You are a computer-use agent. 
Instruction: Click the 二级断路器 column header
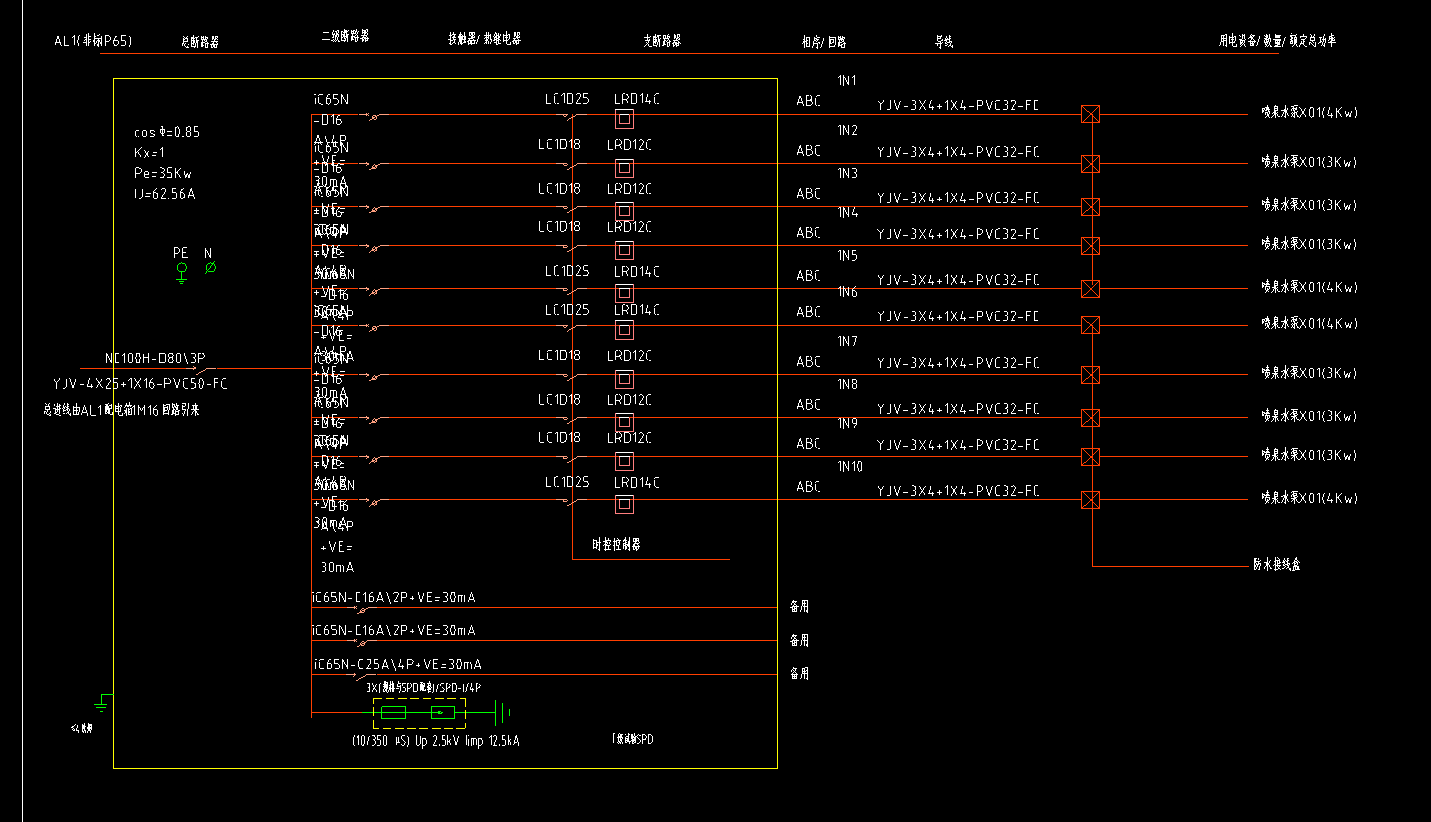345,35
